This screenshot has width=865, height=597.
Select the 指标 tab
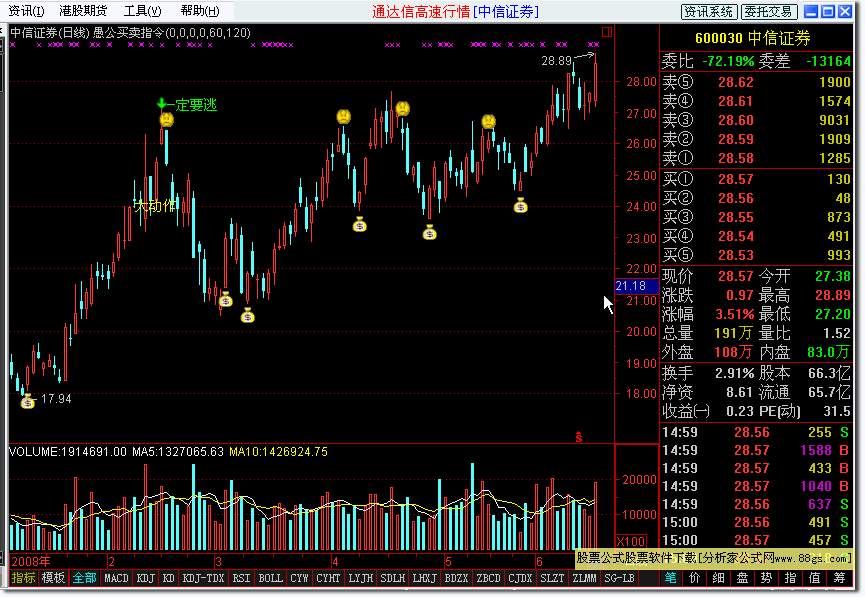[x=23, y=578]
